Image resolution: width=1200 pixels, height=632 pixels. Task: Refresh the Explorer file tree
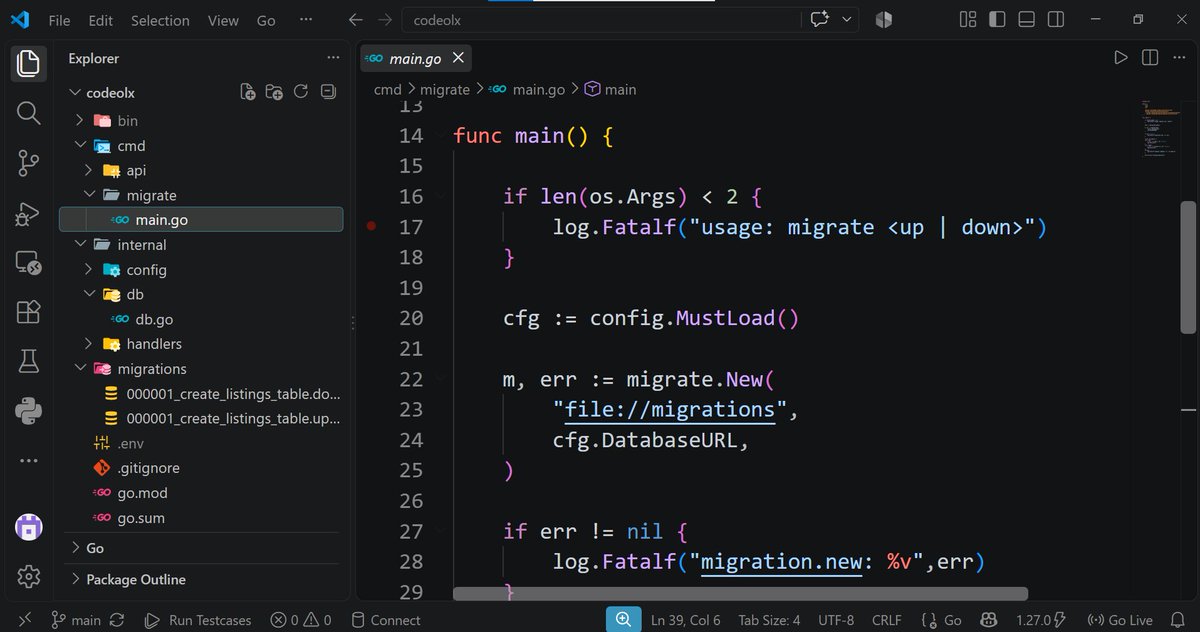[x=300, y=92]
